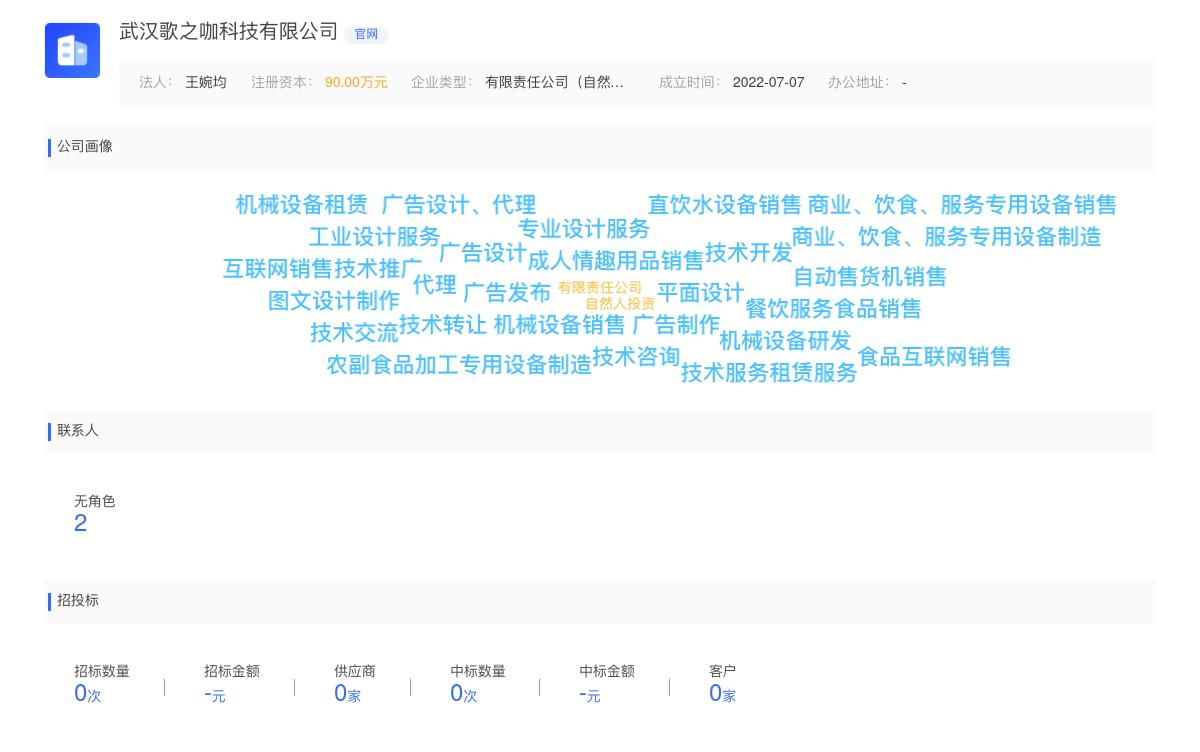Select orange tag 自然人投资
Image resolution: width=1200 pixels, height=752 pixels.
coord(620,304)
